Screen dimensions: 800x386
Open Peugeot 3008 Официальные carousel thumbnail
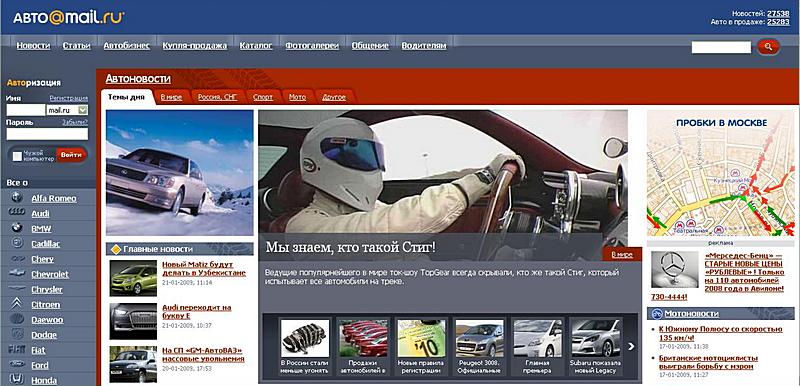click(x=479, y=338)
